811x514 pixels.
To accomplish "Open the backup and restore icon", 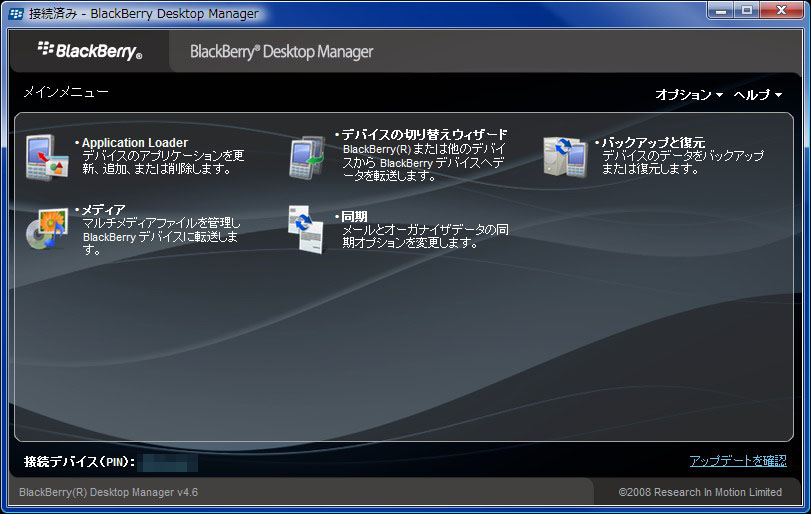I will coord(566,156).
